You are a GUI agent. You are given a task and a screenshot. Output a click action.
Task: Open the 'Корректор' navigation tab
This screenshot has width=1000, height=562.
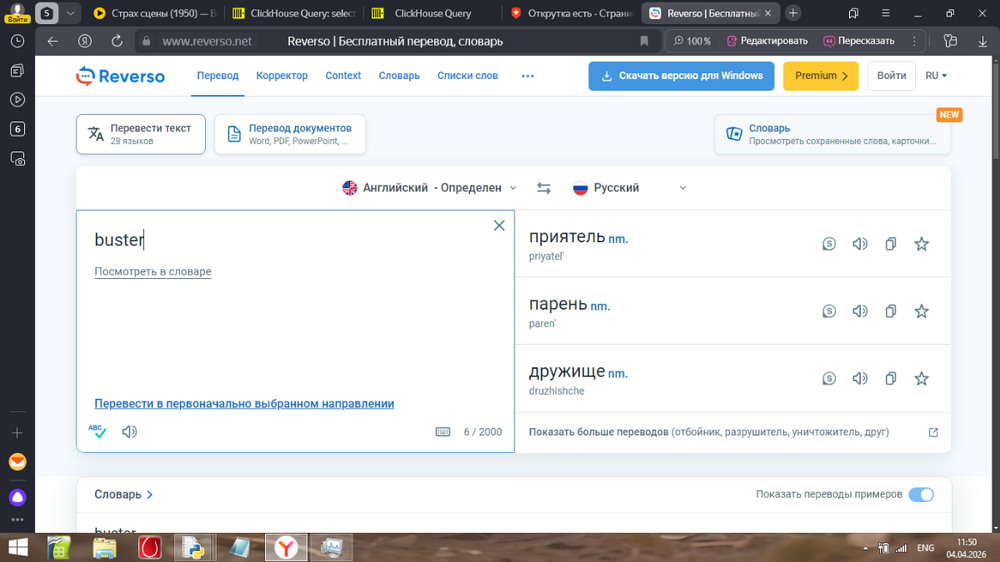[x=282, y=75]
